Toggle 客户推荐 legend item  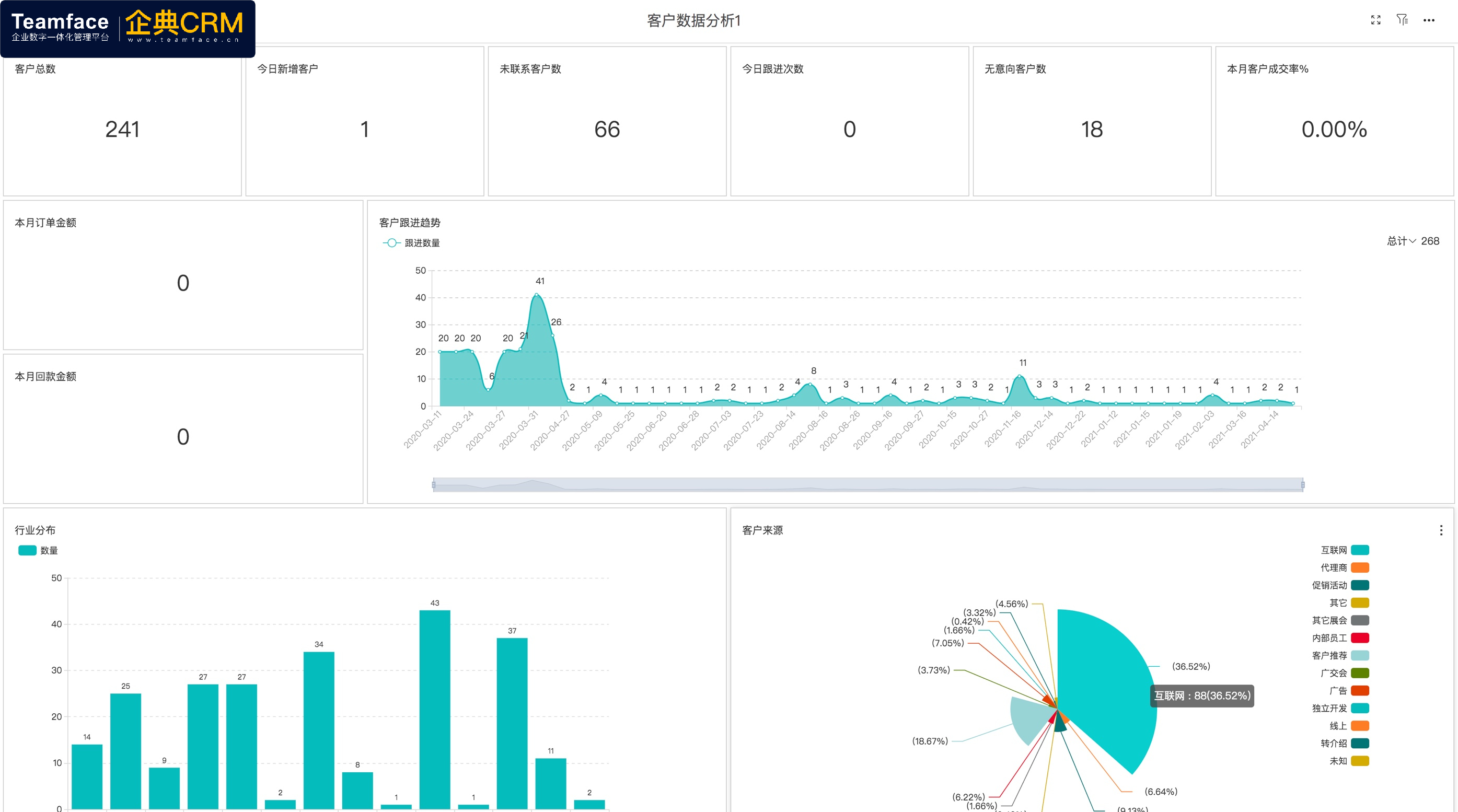tap(1340, 655)
